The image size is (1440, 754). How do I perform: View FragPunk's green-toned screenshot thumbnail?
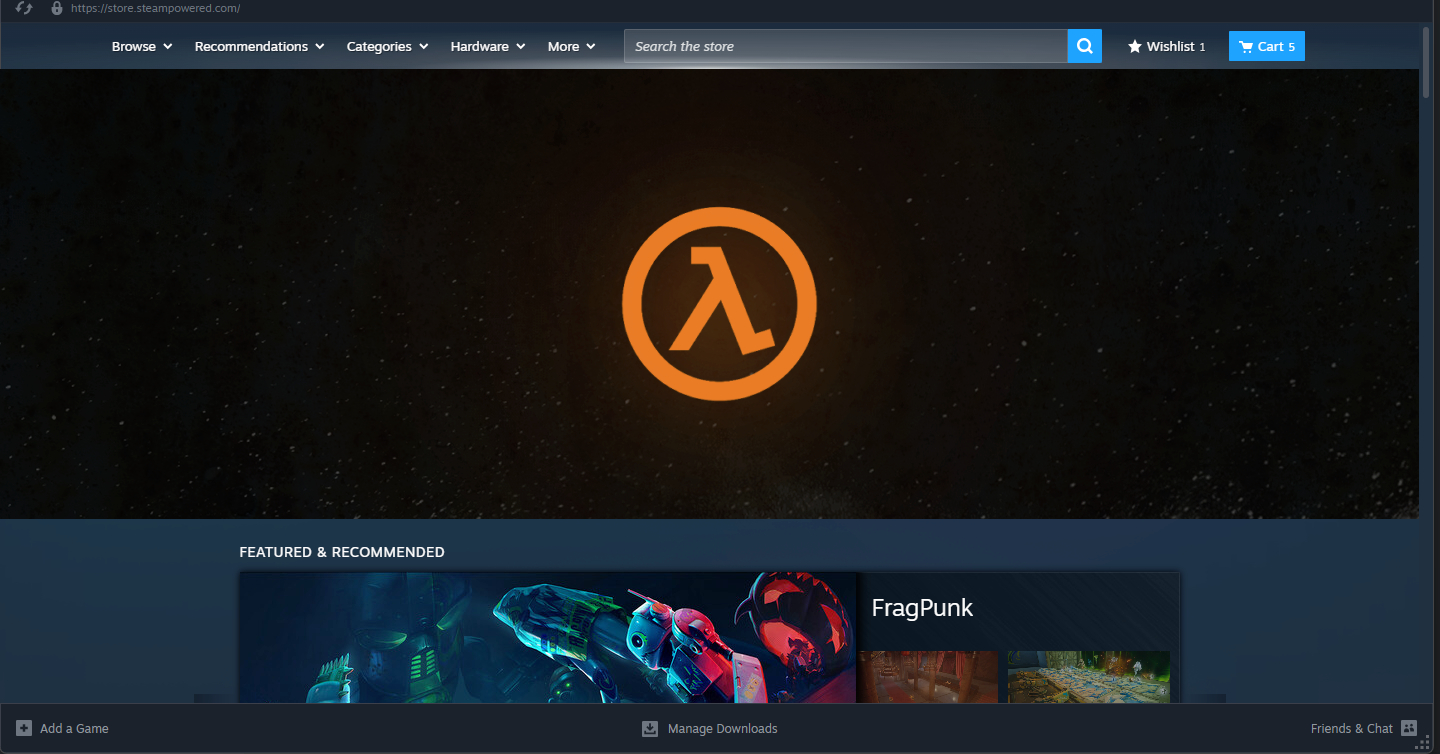pyautogui.click(x=1089, y=677)
